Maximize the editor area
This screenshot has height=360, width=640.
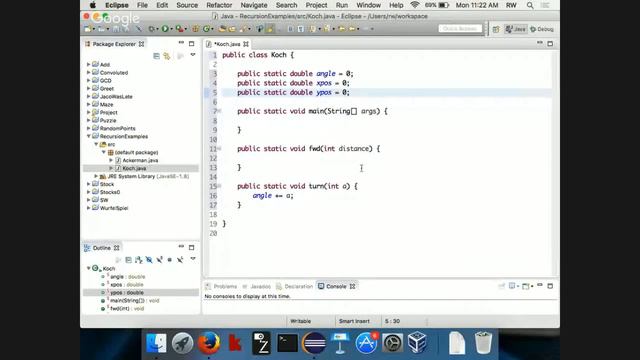(x=550, y=43)
